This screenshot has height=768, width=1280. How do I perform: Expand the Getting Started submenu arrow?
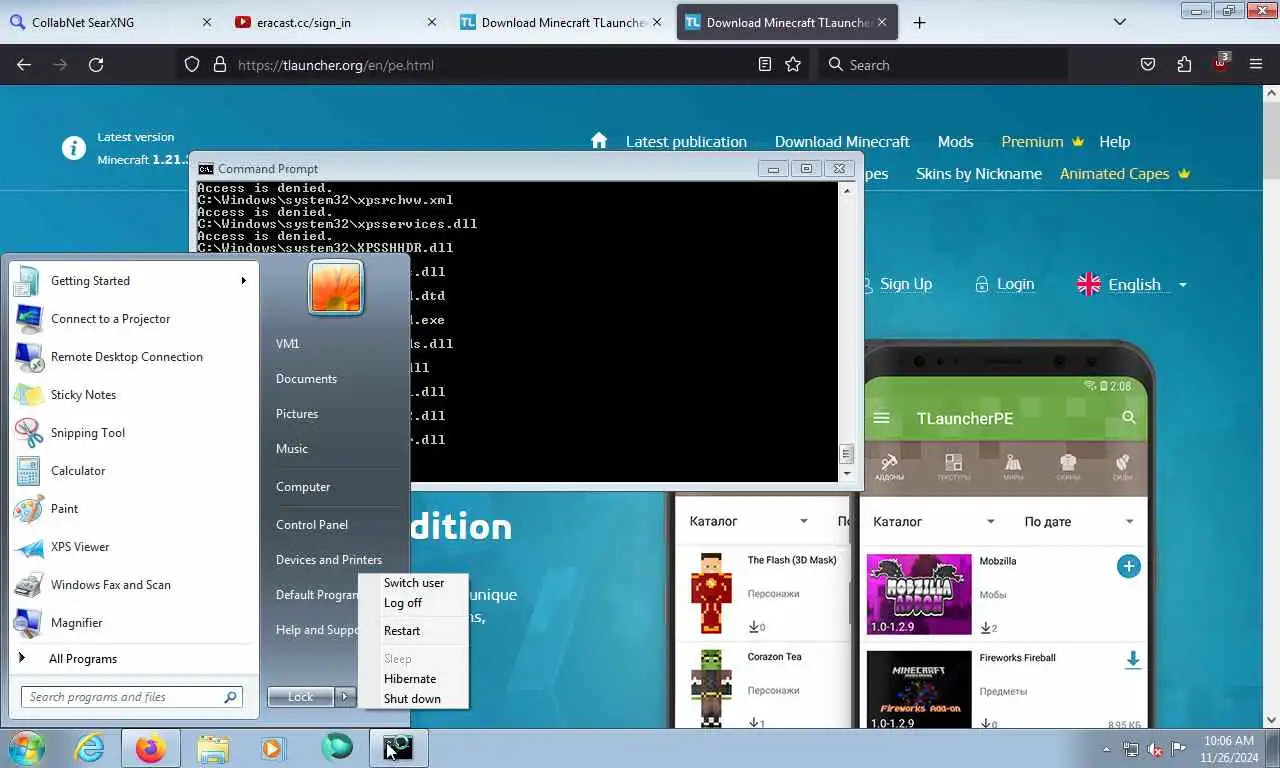click(243, 281)
